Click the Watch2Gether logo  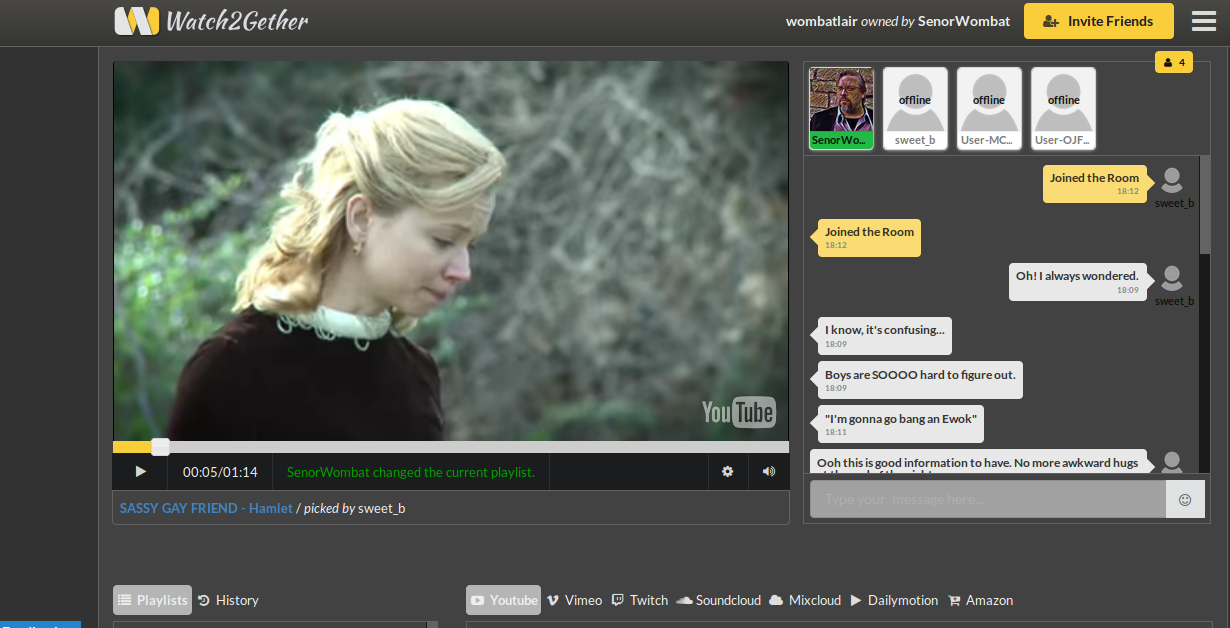coord(211,21)
